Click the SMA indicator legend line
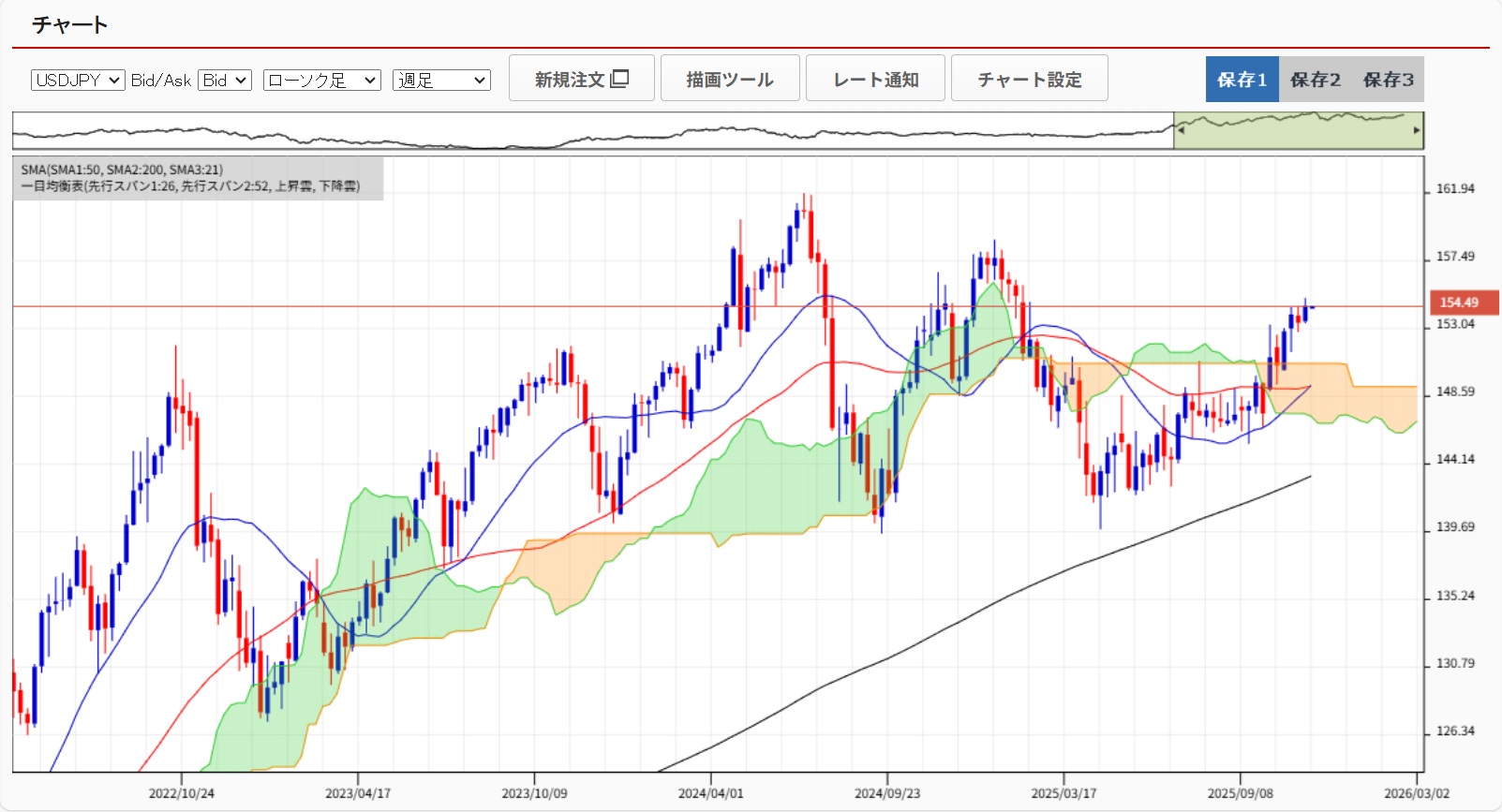1502x812 pixels. tap(122, 170)
